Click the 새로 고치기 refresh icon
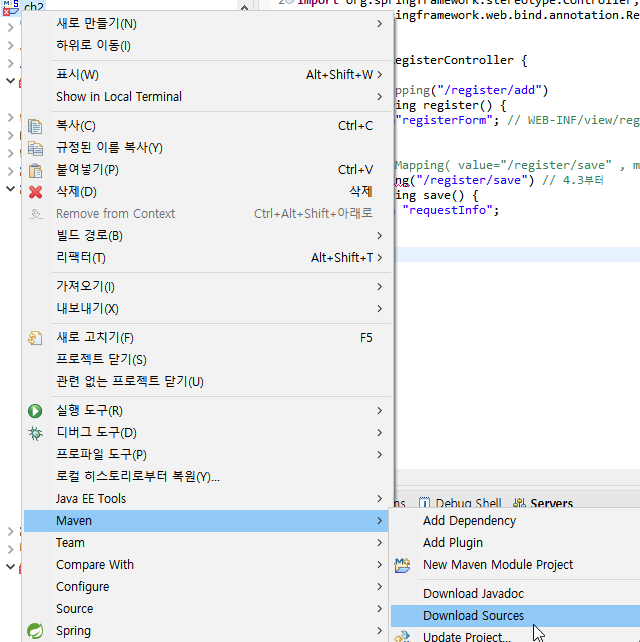 [35, 338]
